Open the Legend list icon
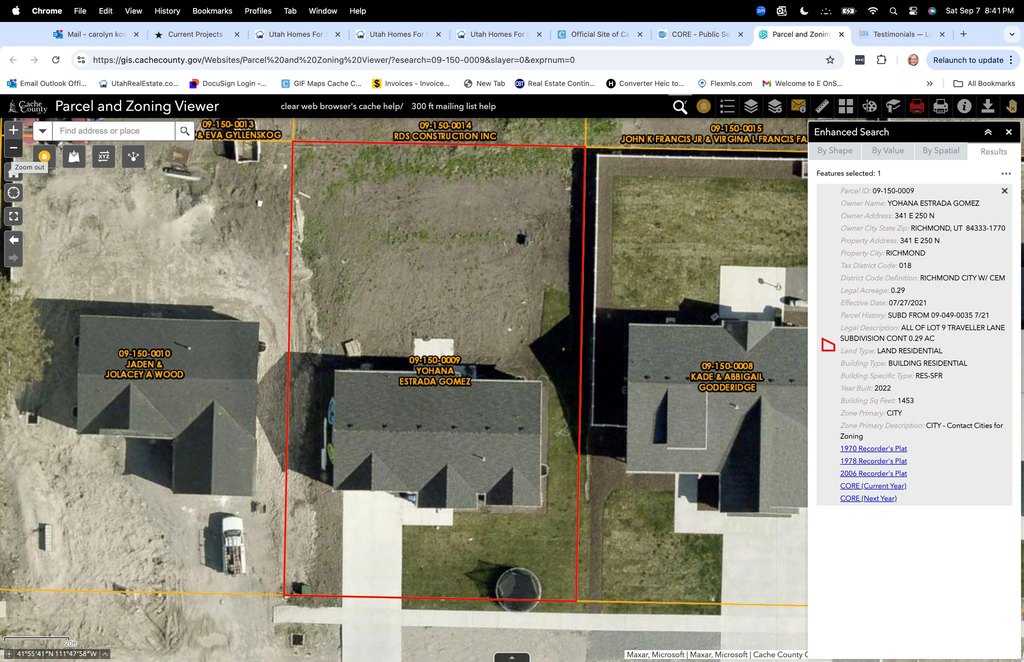This screenshot has width=1024, height=662. click(x=727, y=106)
